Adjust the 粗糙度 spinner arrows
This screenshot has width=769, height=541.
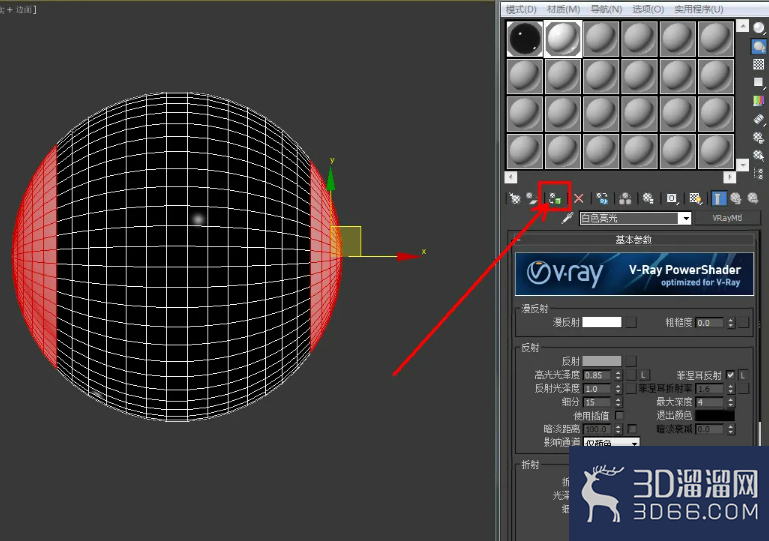tap(731, 323)
